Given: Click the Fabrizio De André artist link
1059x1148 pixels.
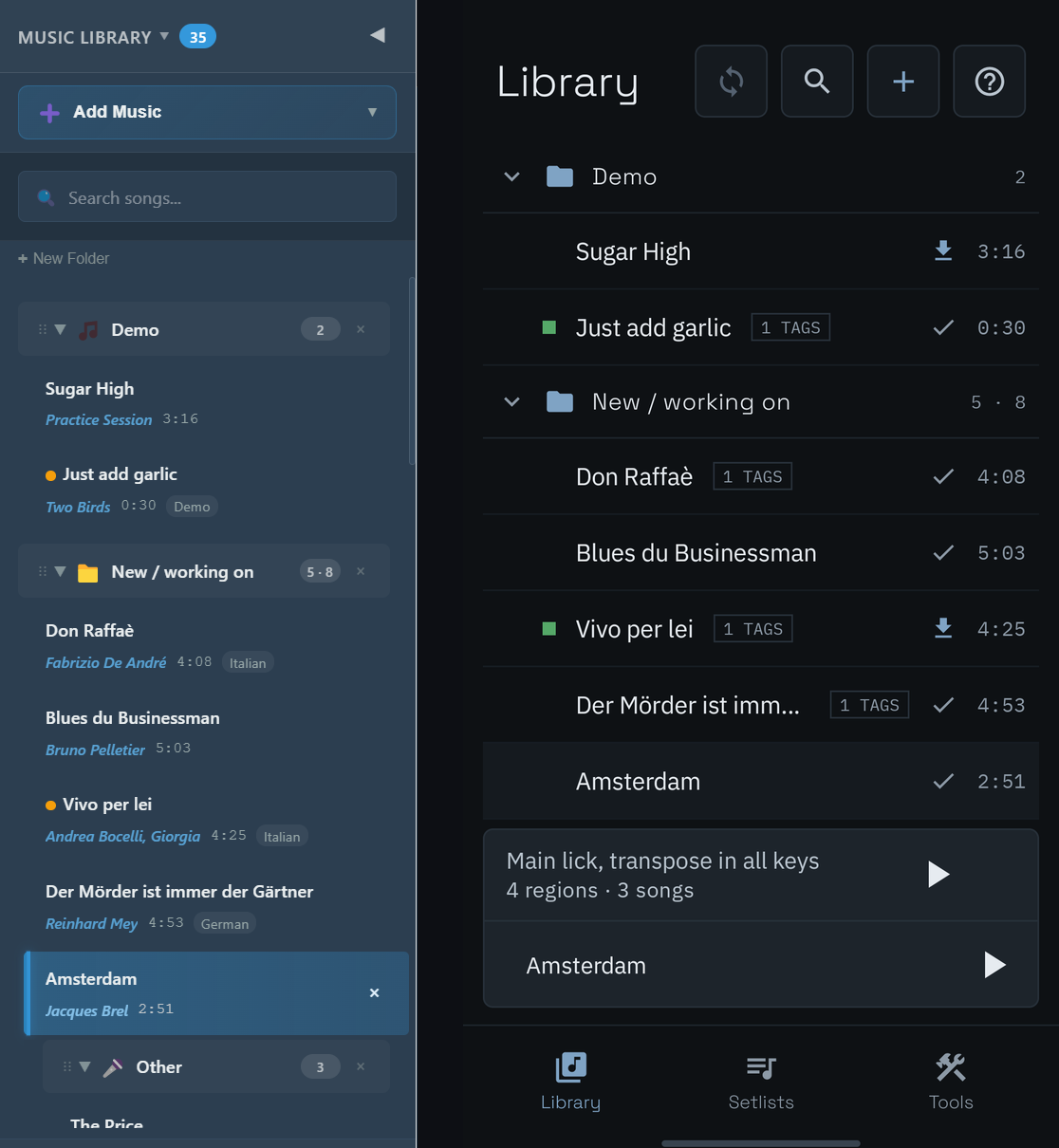Looking at the screenshot, I should [105, 662].
